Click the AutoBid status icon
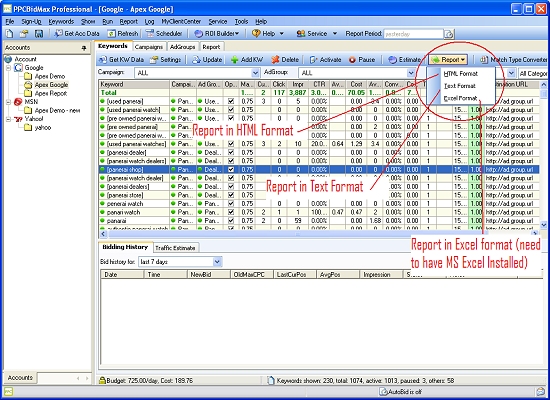 (383, 392)
